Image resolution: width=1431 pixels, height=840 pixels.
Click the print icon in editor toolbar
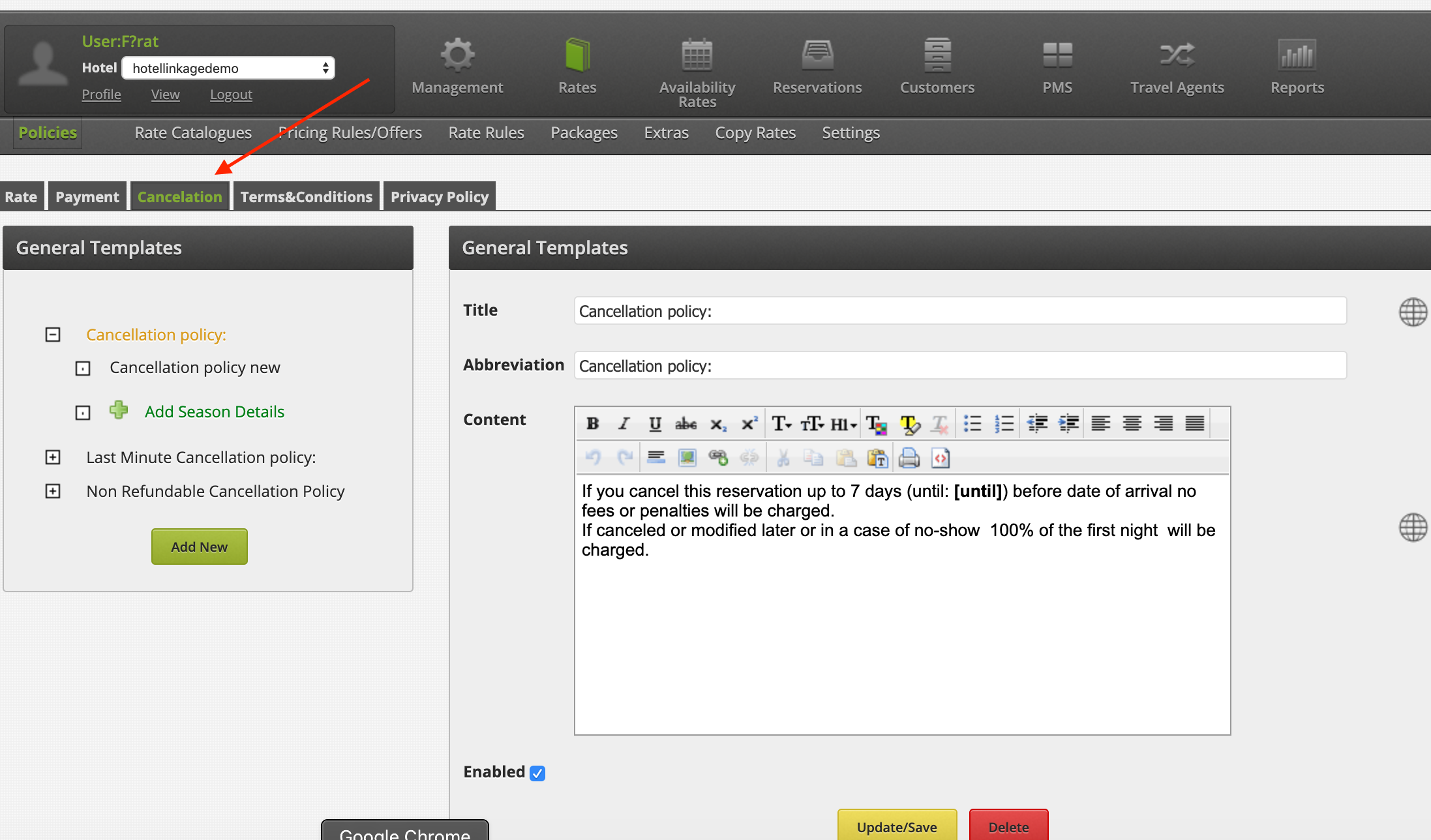click(909, 458)
